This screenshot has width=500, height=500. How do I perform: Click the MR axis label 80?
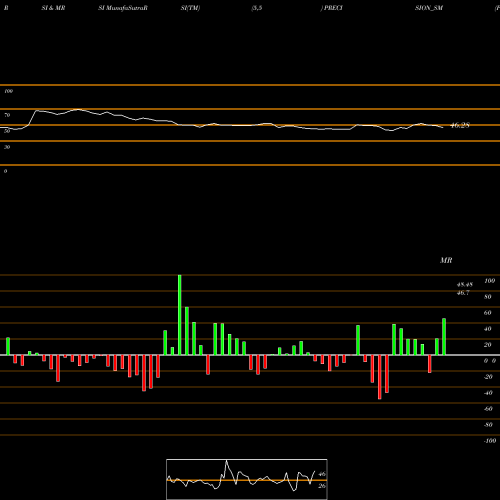pyautogui.click(x=488, y=297)
